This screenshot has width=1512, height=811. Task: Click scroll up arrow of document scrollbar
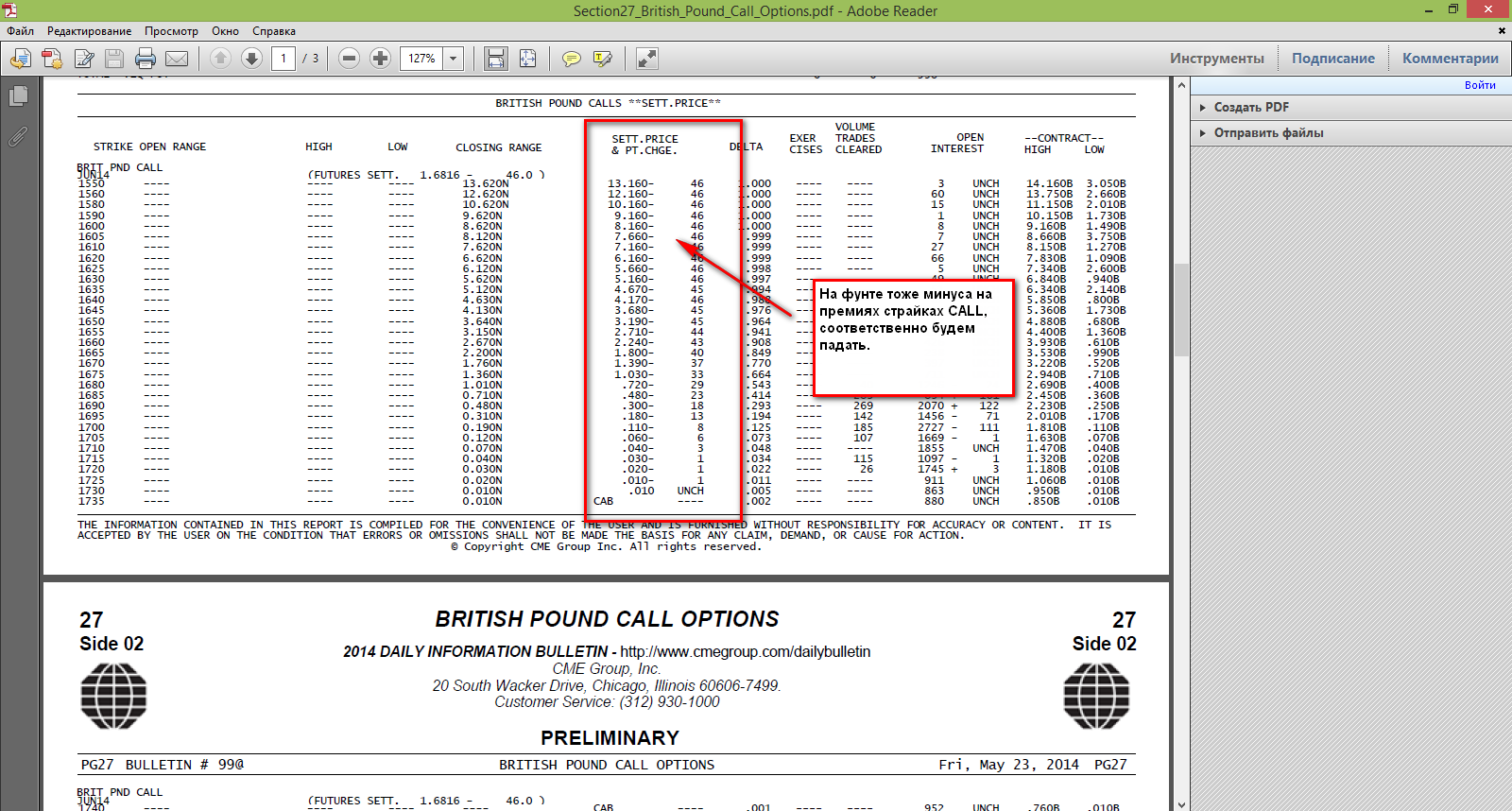point(1181,85)
